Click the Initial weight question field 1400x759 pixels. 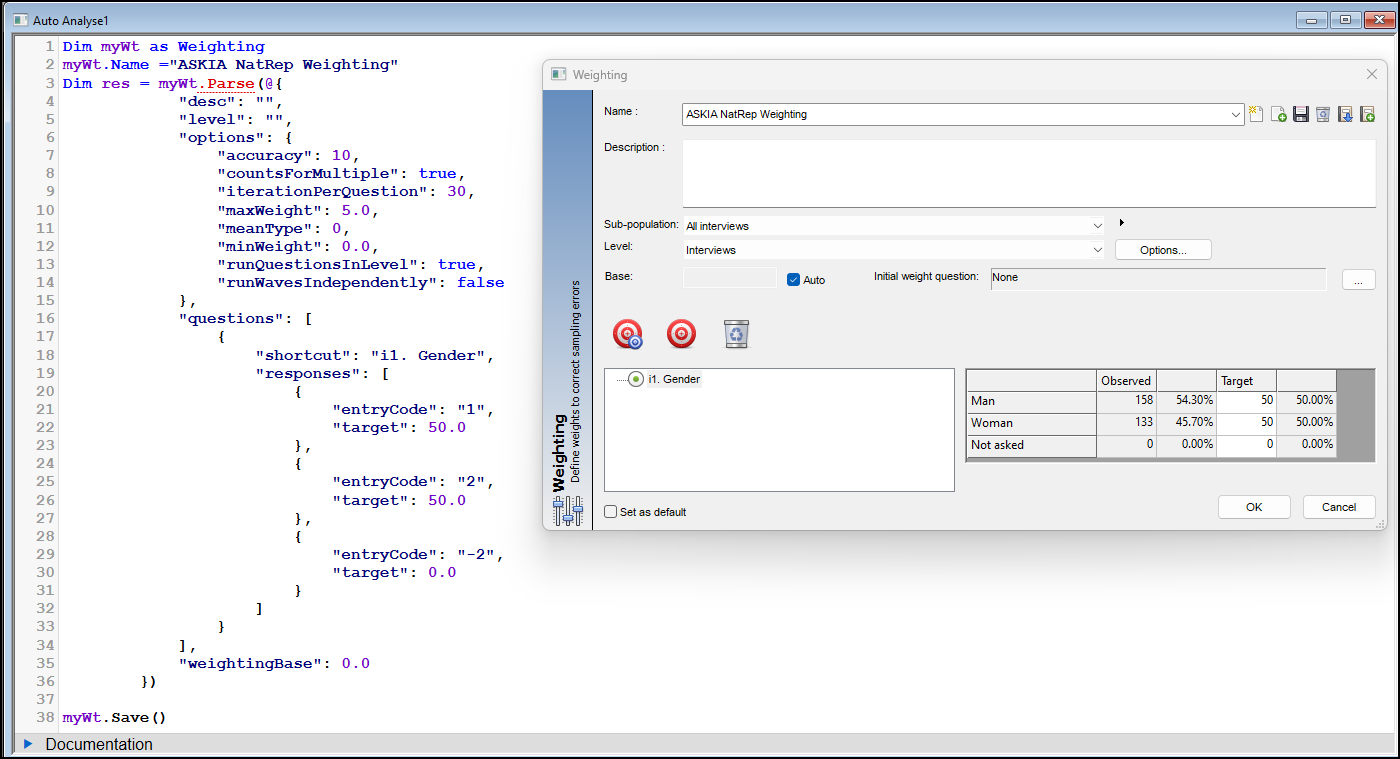point(1158,278)
